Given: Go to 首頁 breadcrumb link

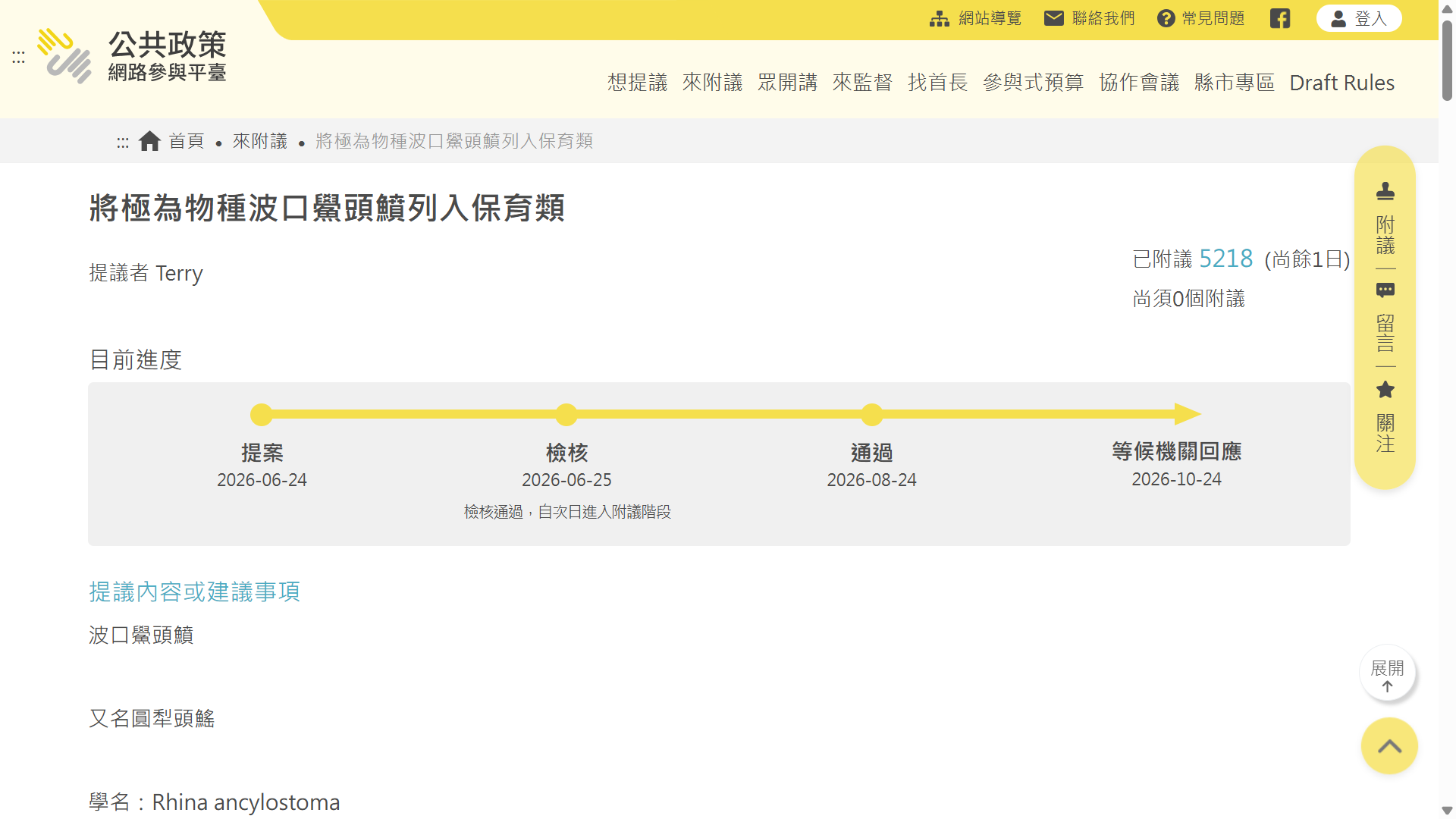Looking at the screenshot, I should pyautogui.click(x=187, y=141).
